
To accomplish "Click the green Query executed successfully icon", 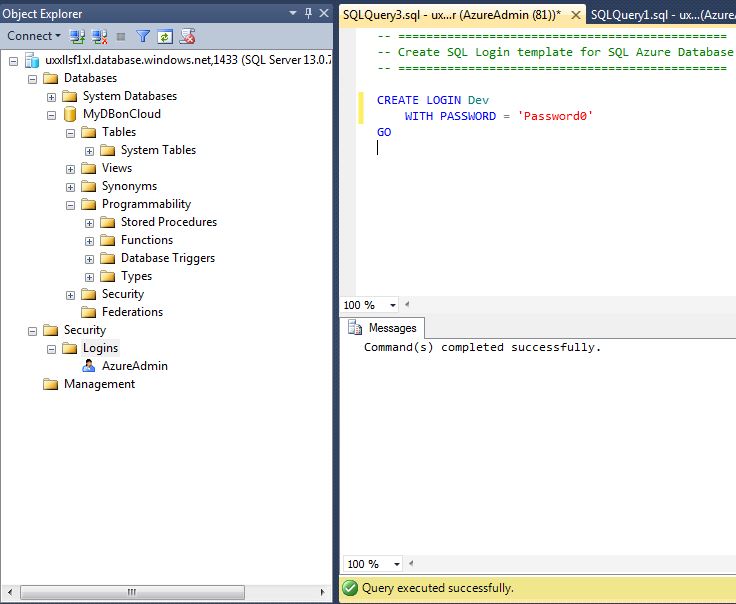I will 350,588.
